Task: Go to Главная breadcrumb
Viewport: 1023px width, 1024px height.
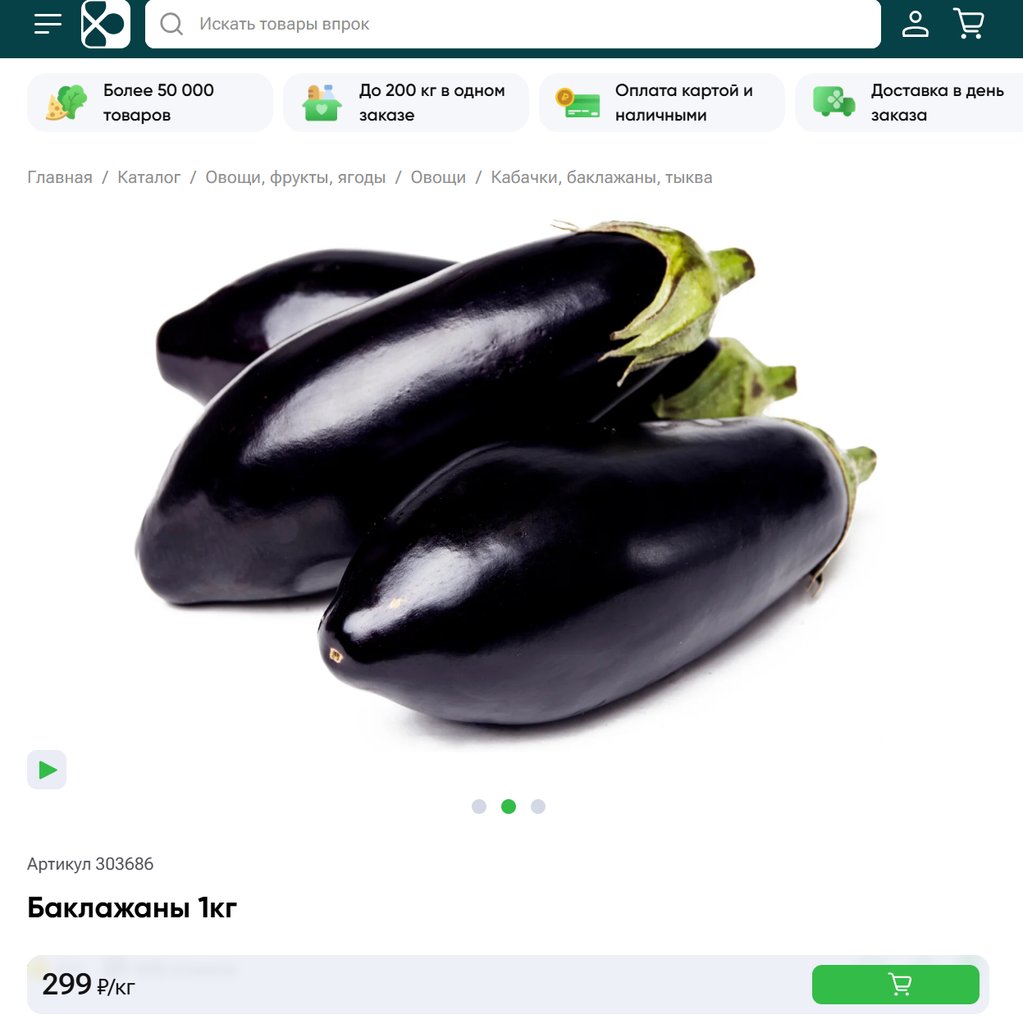Action: [x=59, y=178]
